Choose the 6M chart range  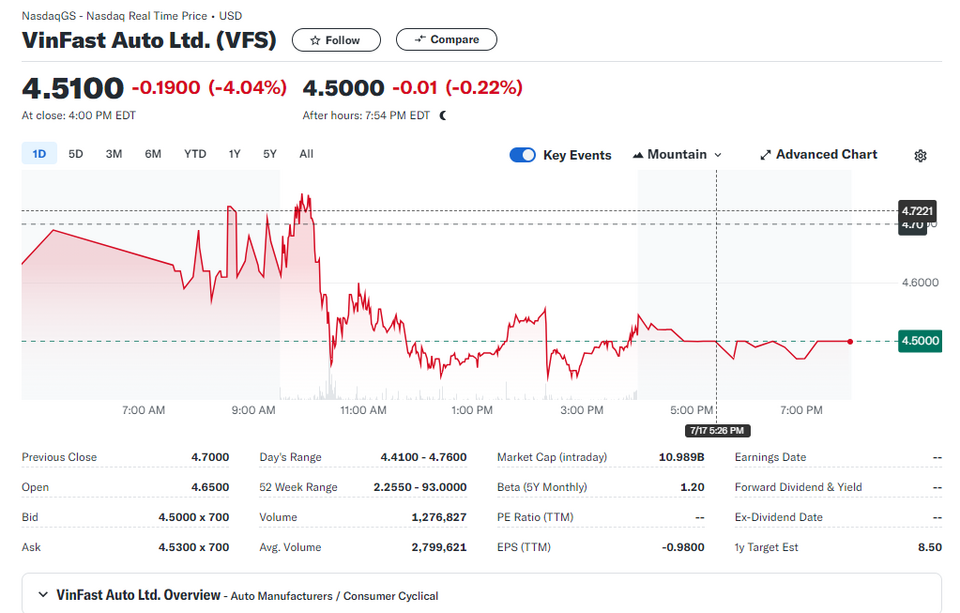[x=153, y=154]
